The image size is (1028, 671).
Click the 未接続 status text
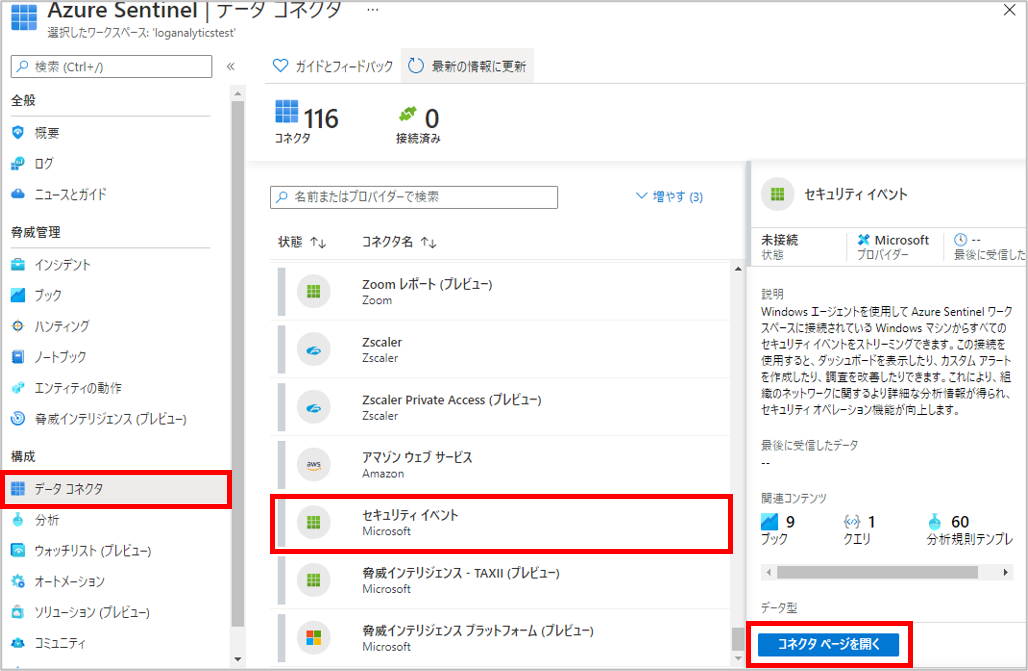click(780, 240)
